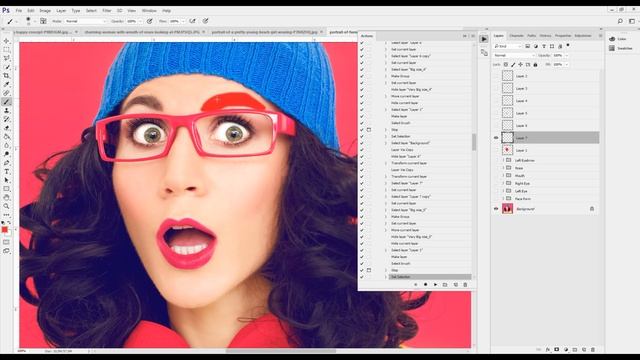Toggle checkmark for highlighted Set Selection step
640x360 pixels.
point(362,277)
